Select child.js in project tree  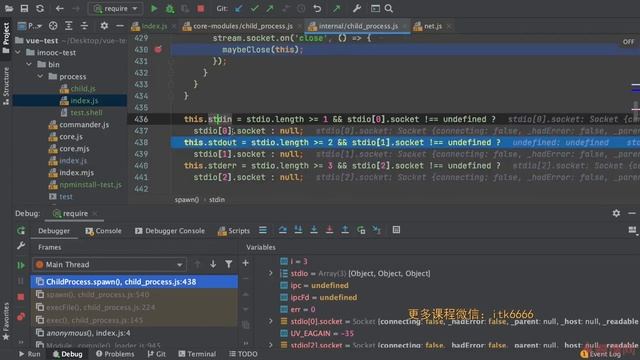[x=82, y=89]
